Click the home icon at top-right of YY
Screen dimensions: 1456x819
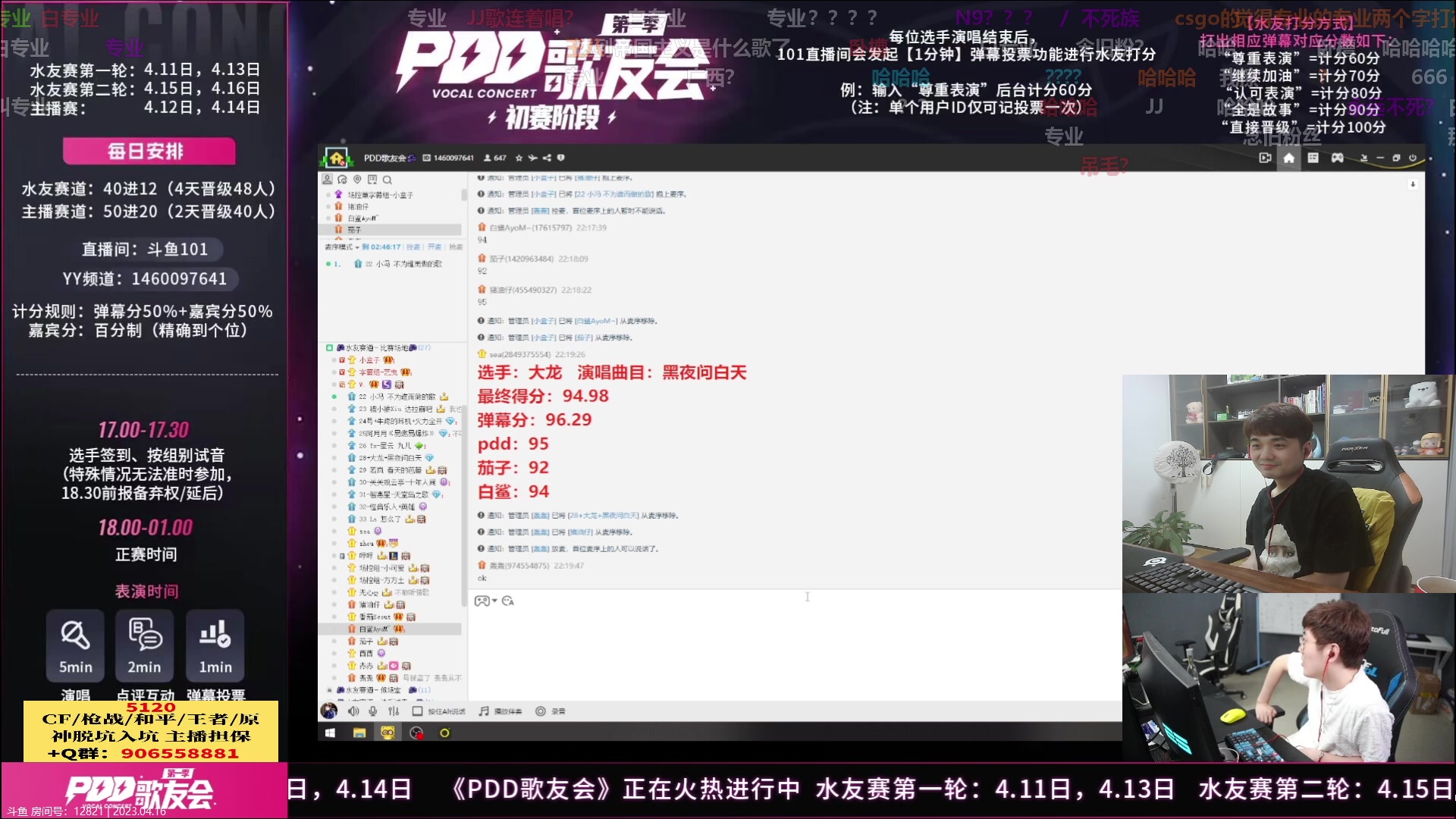tap(1288, 158)
